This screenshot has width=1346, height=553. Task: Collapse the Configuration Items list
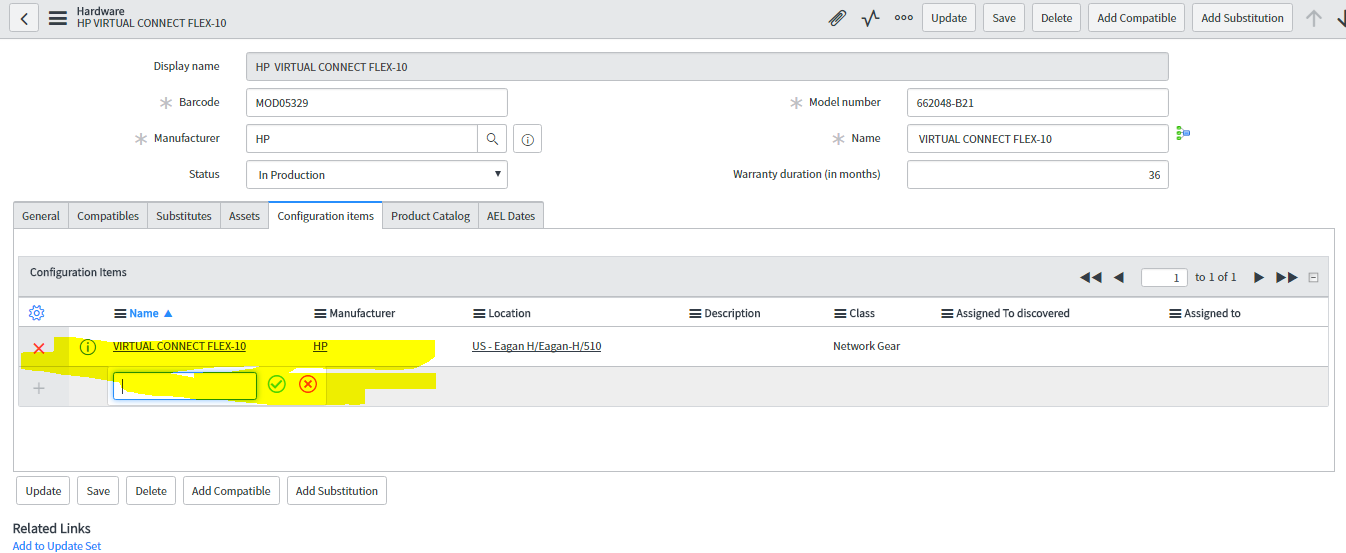click(1313, 278)
